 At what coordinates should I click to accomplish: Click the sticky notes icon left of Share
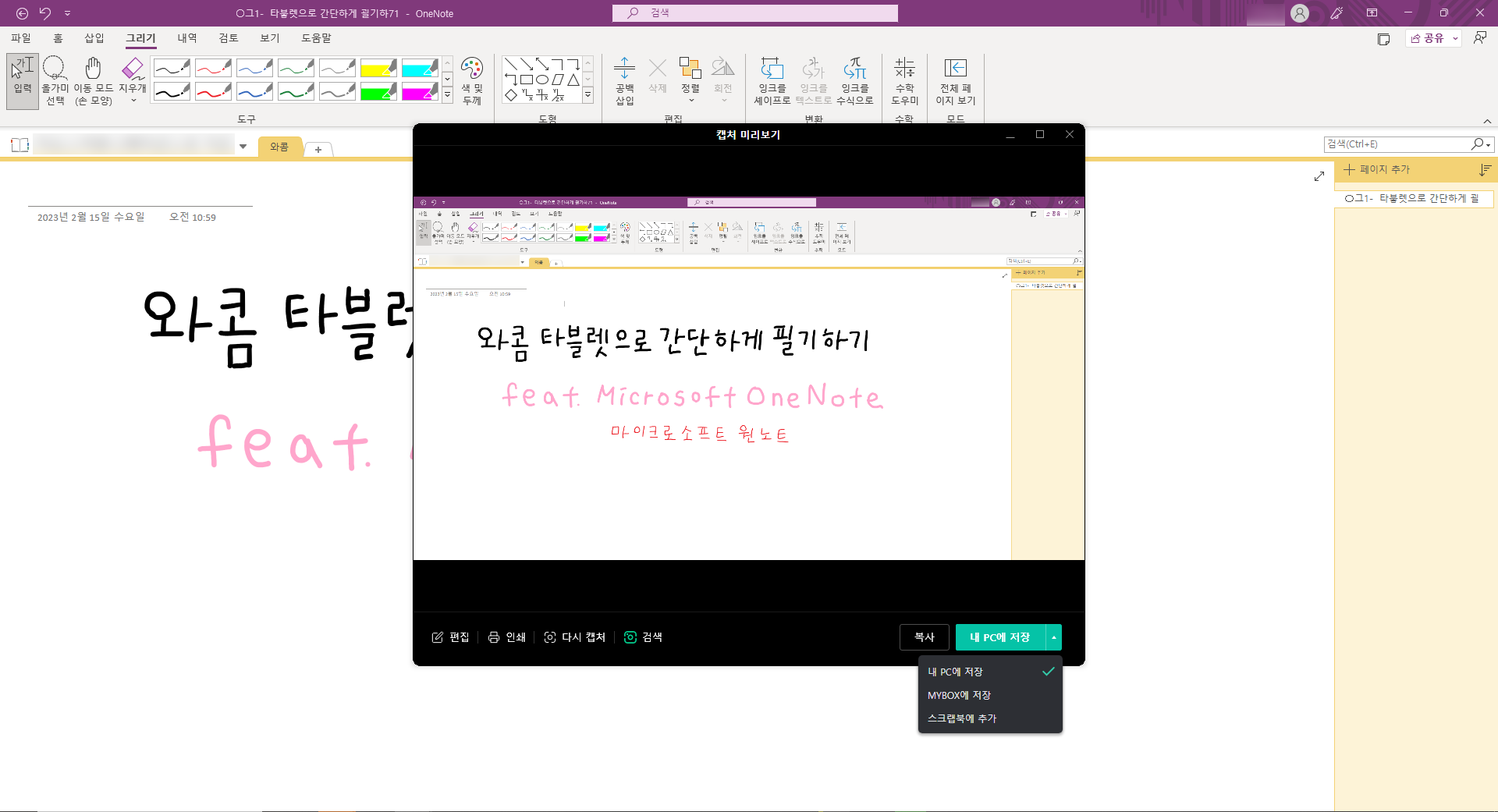tap(1383, 39)
